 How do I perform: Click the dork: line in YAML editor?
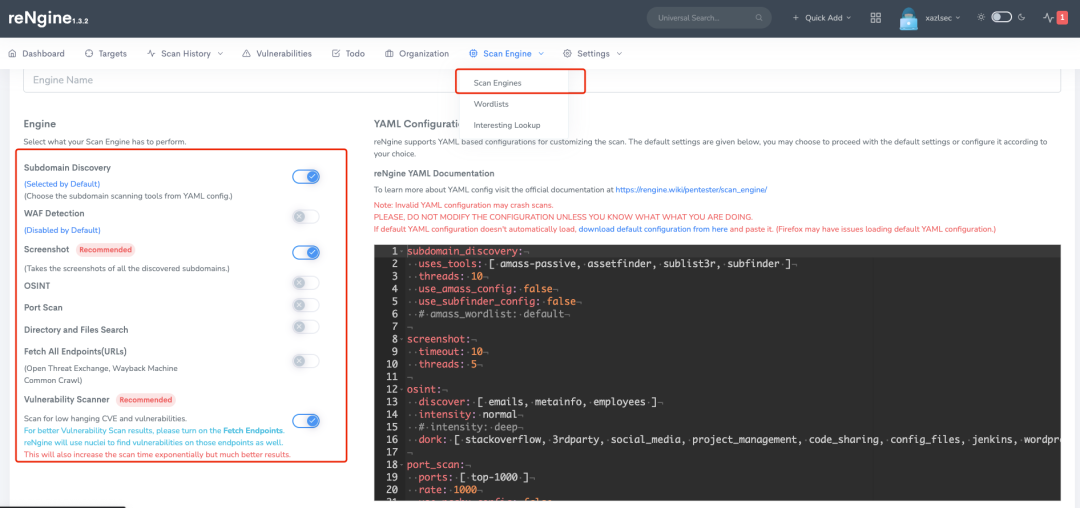[x=737, y=438]
